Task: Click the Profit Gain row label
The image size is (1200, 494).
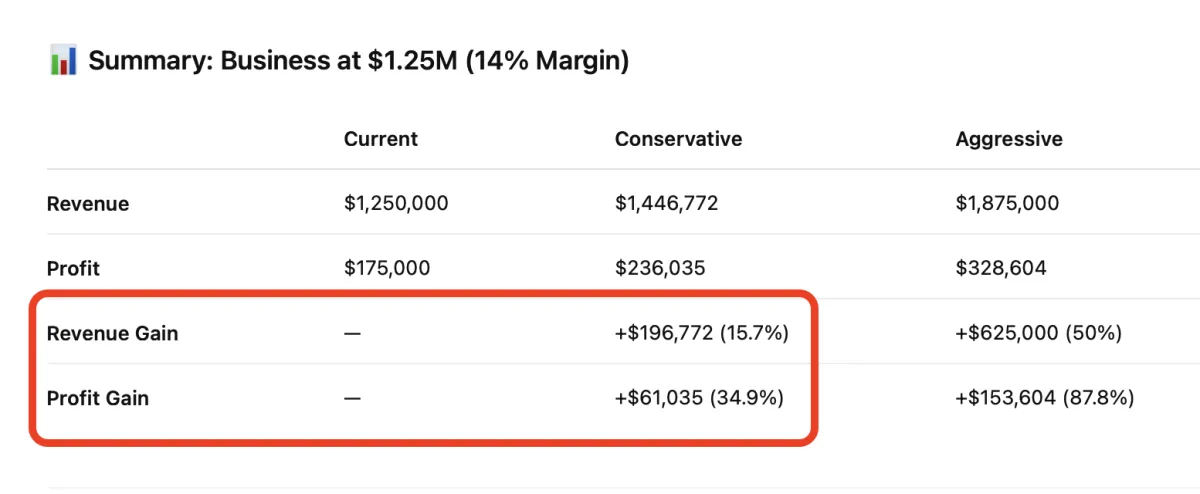Action: tap(97, 398)
